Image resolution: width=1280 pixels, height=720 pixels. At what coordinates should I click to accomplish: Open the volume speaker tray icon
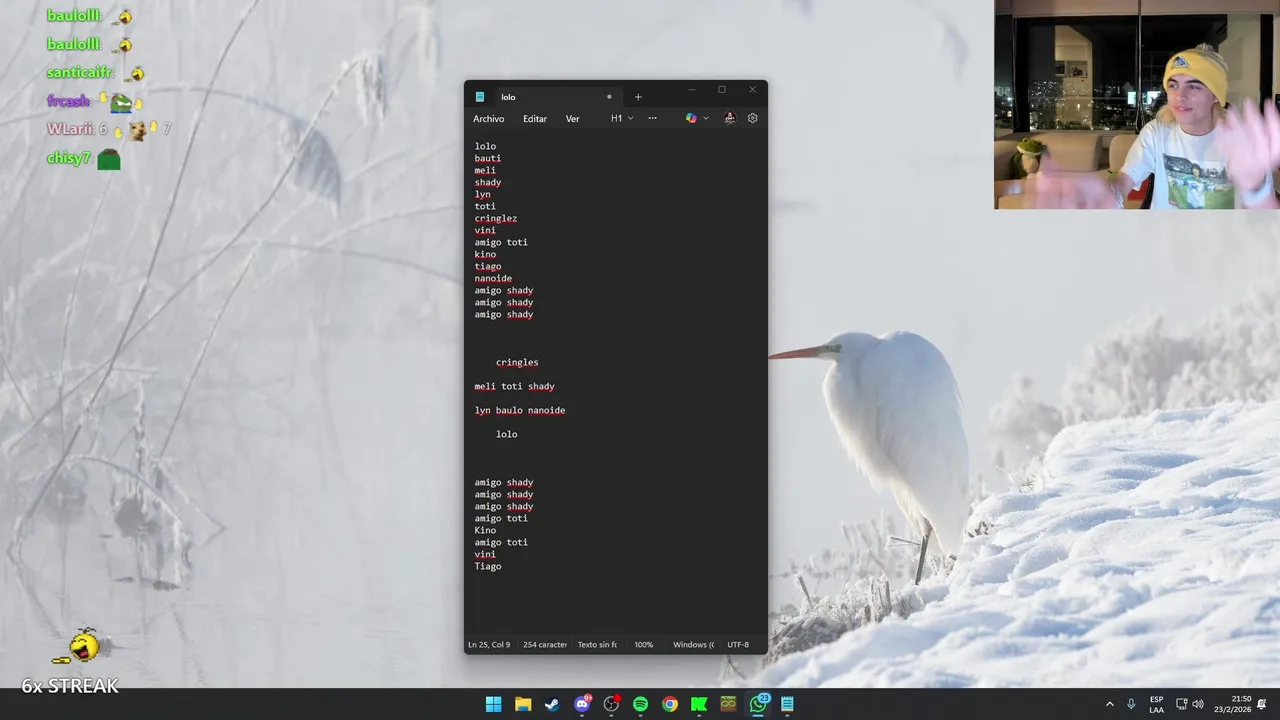1198,704
